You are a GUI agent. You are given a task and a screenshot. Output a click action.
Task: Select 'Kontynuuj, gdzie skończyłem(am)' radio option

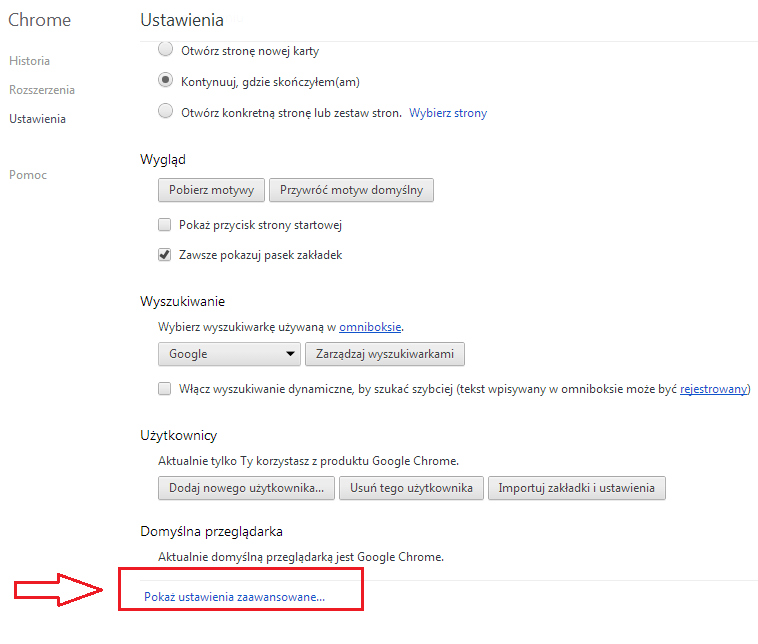tap(165, 80)
